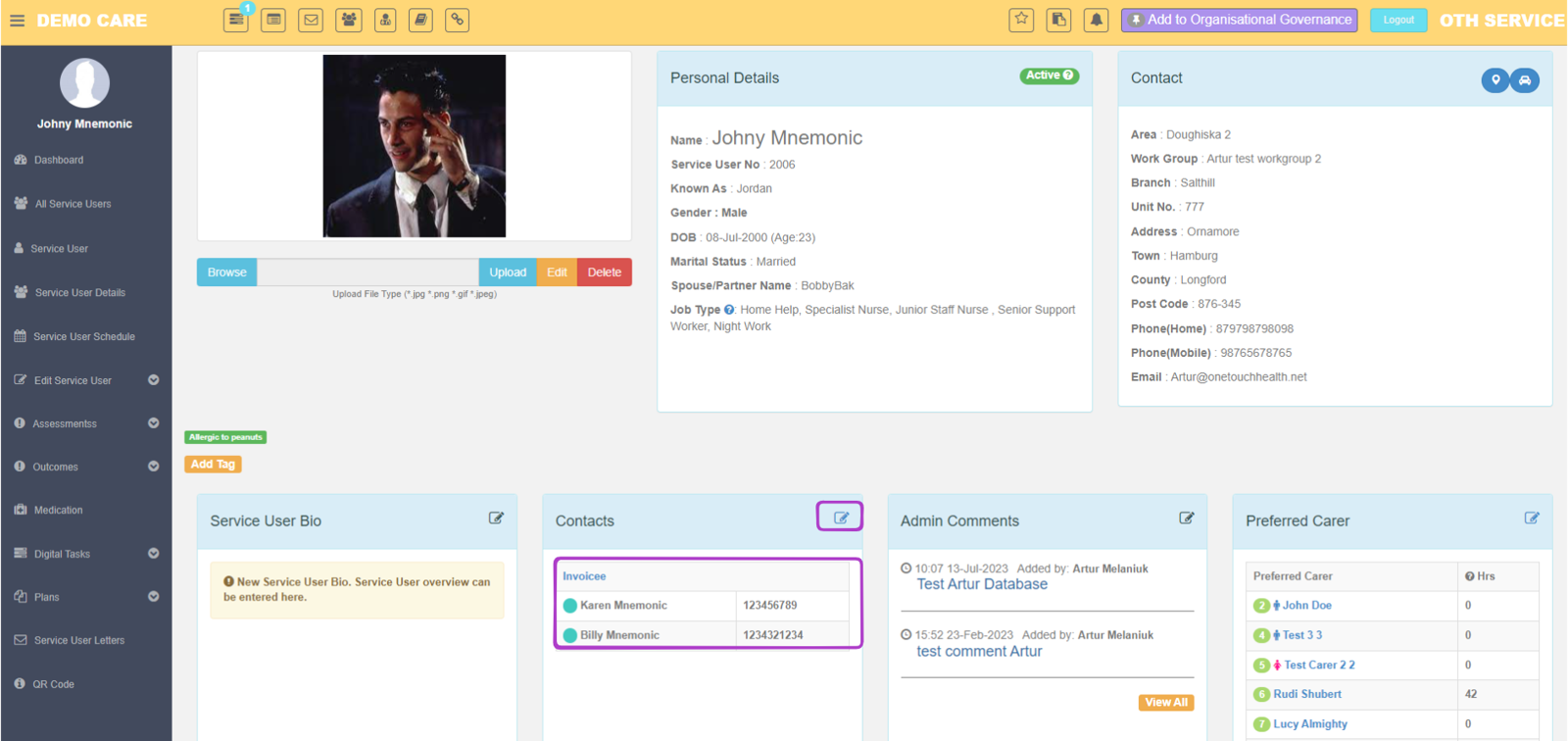Expand the Plans submenu

pos(154,597)
